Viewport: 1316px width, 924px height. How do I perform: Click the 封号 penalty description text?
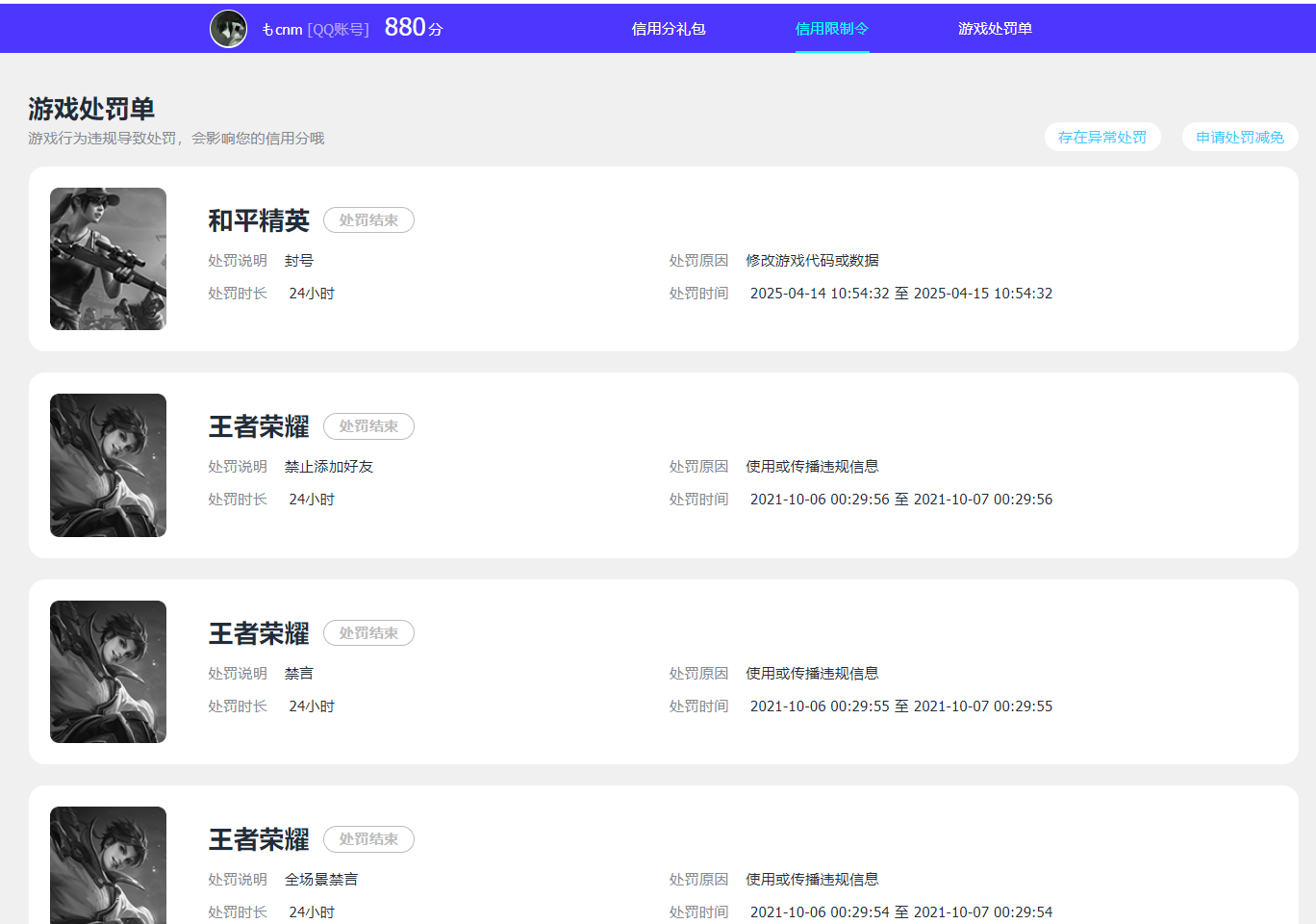click(x=299, y=261)
